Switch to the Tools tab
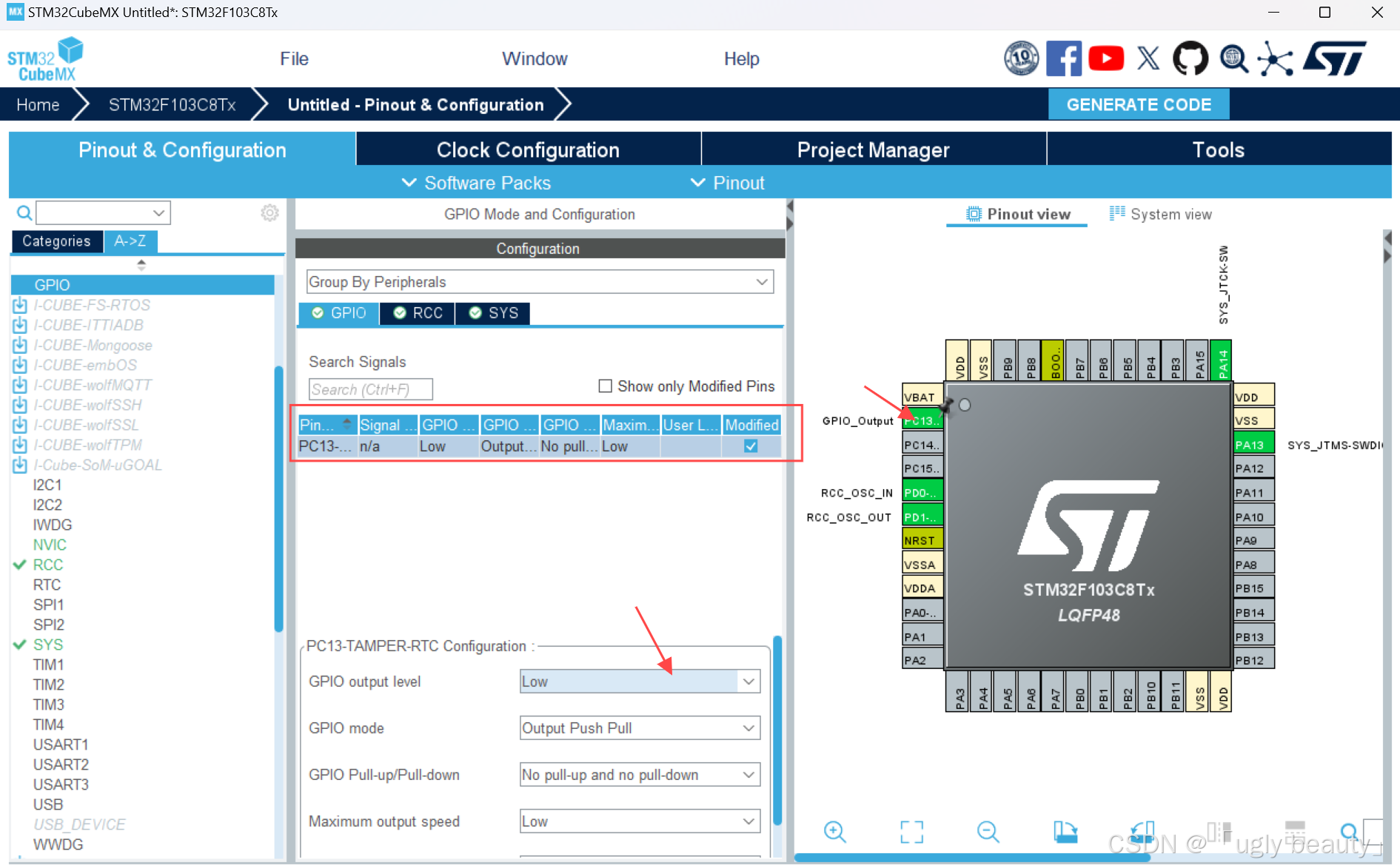1400x868 pixels. pyautogui.click(x=1218, y=149)
